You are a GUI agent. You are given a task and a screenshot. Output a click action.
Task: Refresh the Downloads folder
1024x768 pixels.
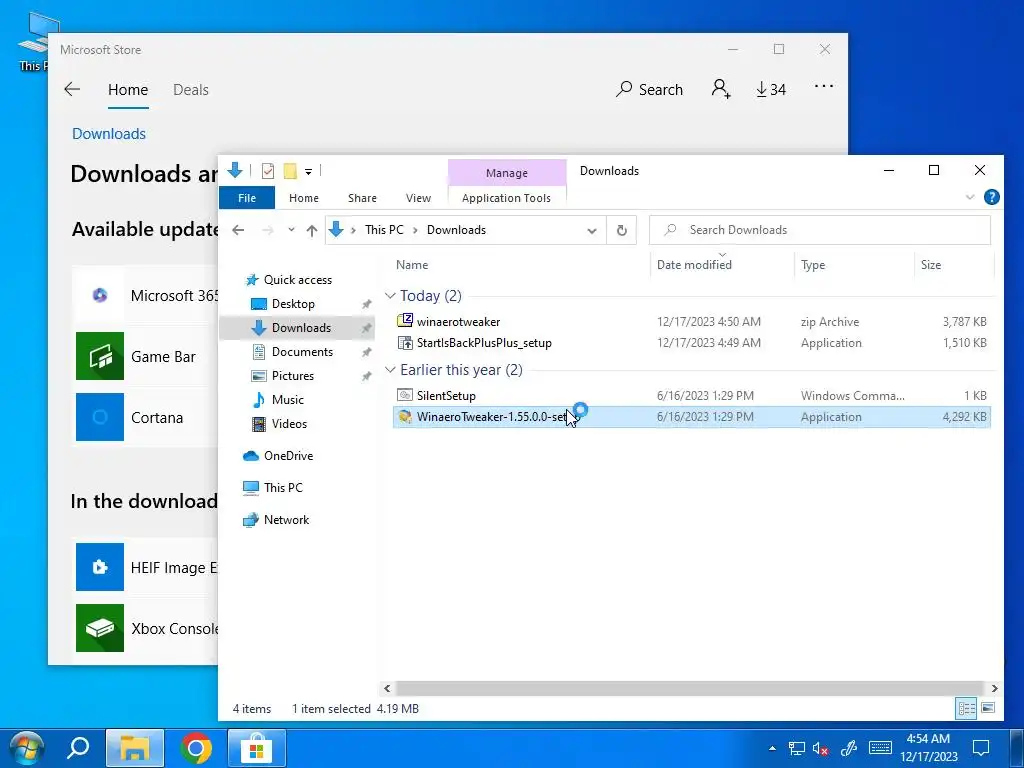pos(622,230)
